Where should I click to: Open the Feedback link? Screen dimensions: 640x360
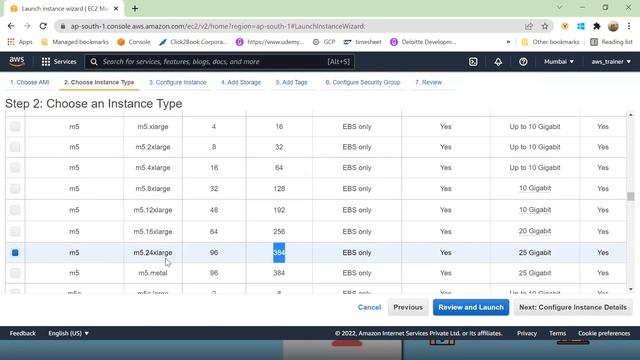point(22,333)
